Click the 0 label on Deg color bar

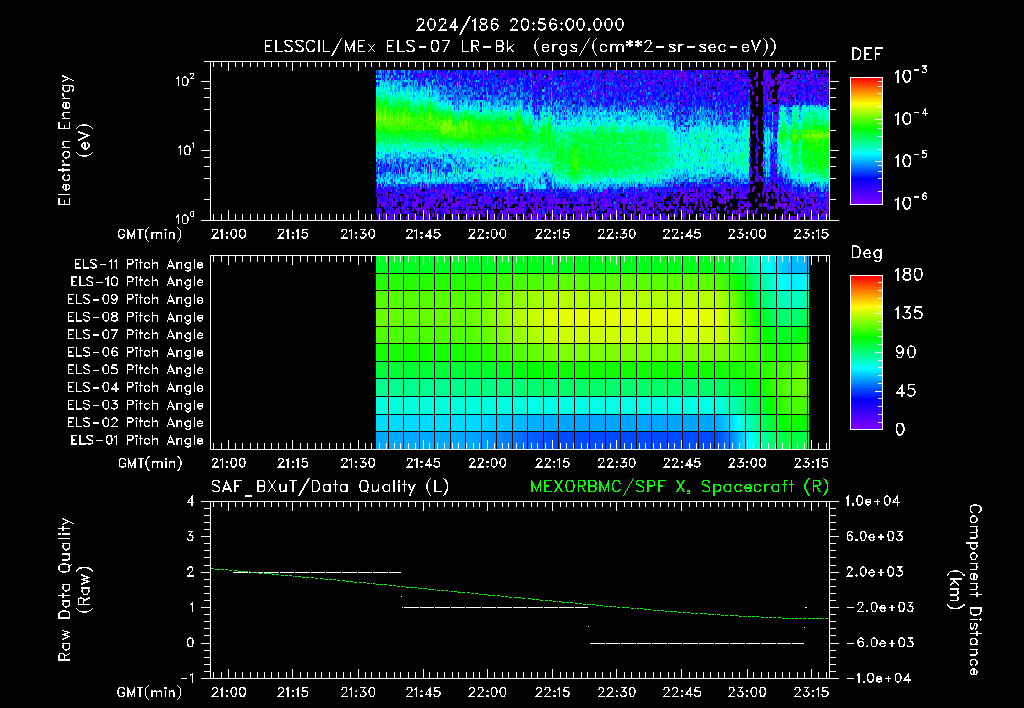(x=900, y=429)
